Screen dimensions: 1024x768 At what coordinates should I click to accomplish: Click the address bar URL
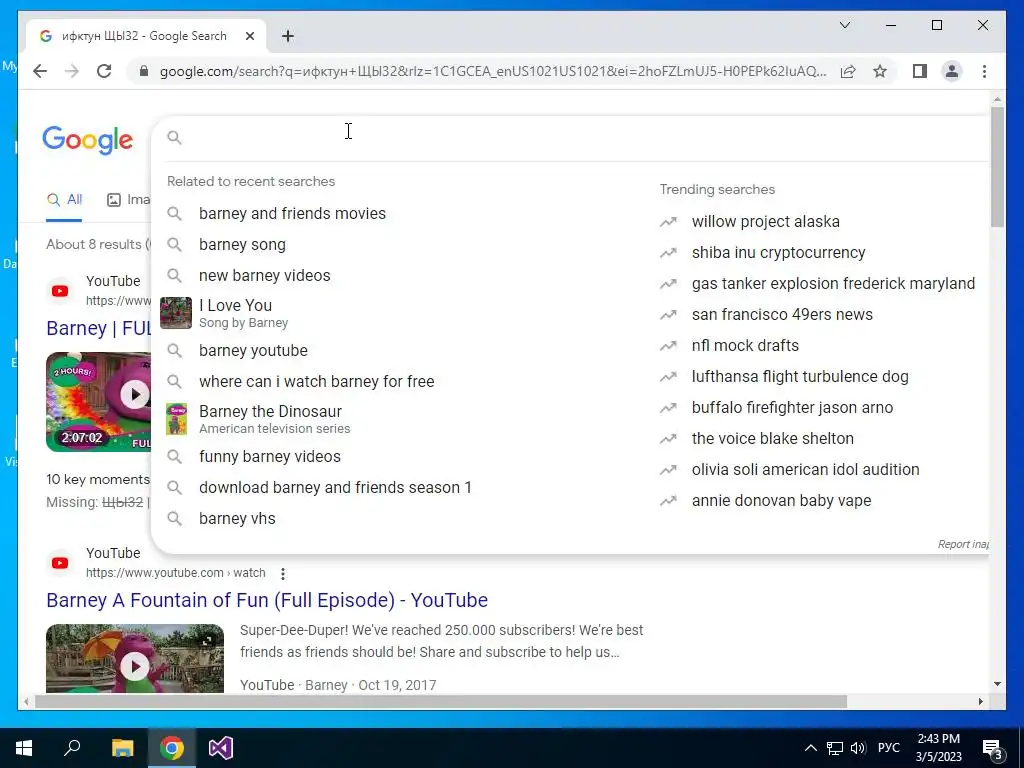click(493, 71)
